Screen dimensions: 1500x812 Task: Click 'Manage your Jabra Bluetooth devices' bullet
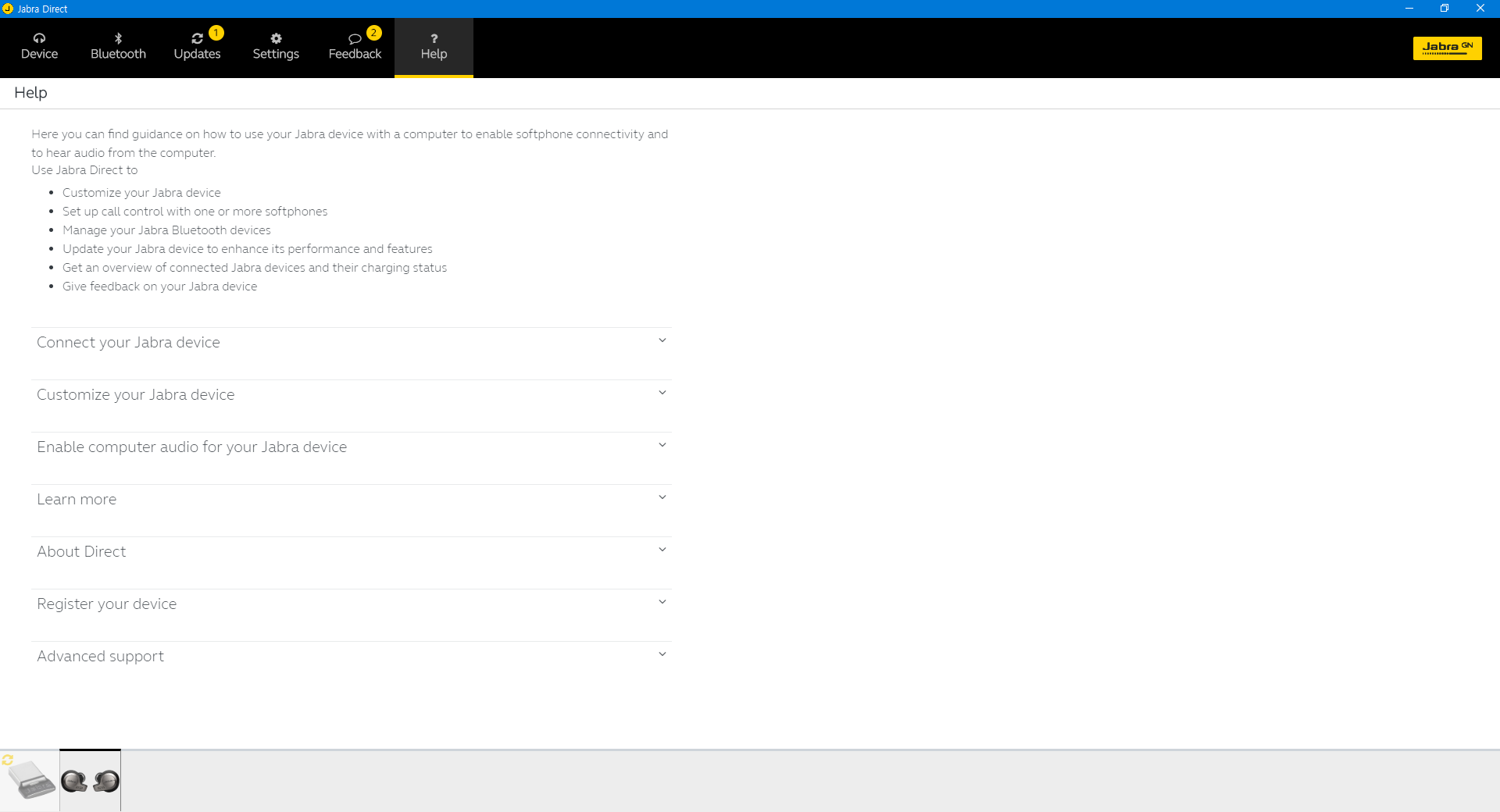point(166,230)
